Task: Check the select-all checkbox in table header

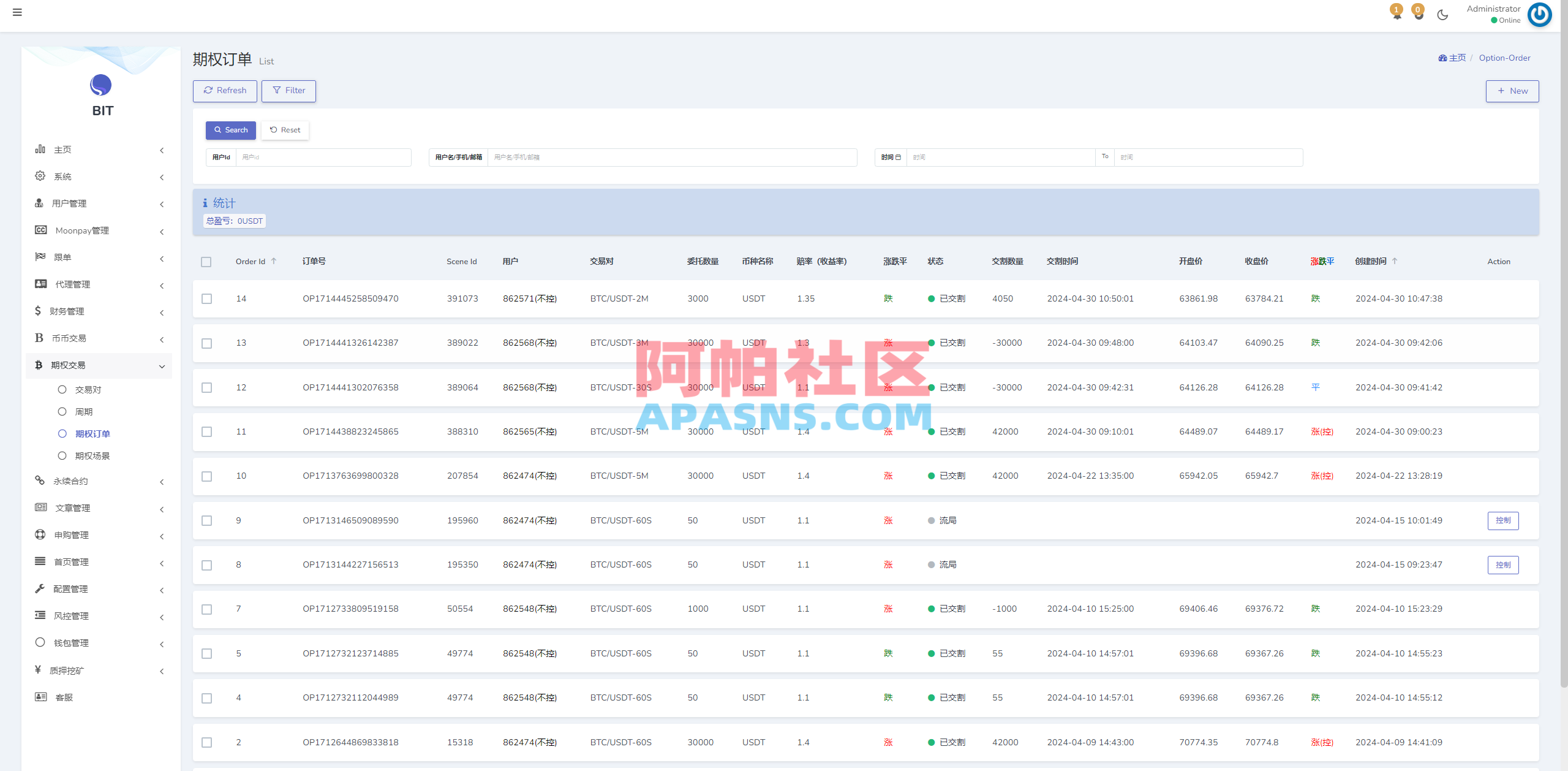Action: (x=206, y=262)
